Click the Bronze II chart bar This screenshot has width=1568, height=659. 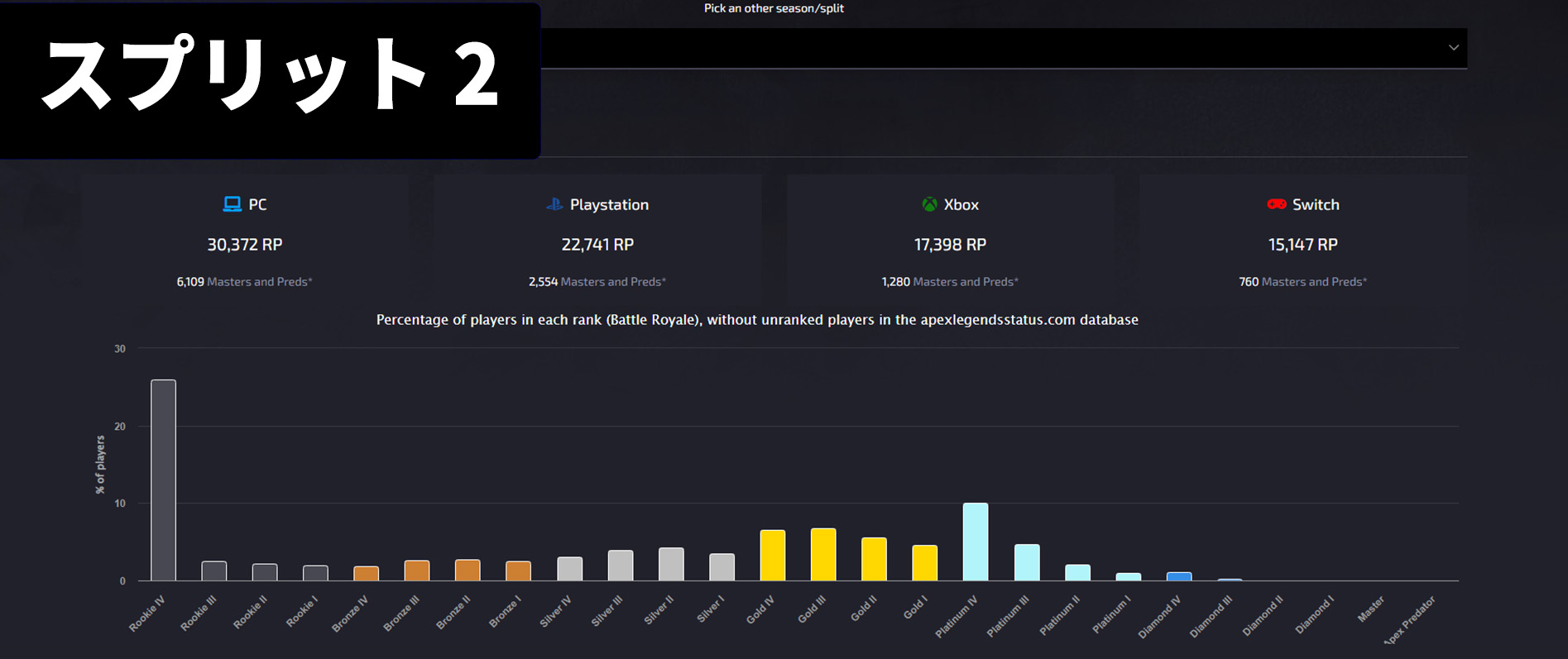[468, 570]
